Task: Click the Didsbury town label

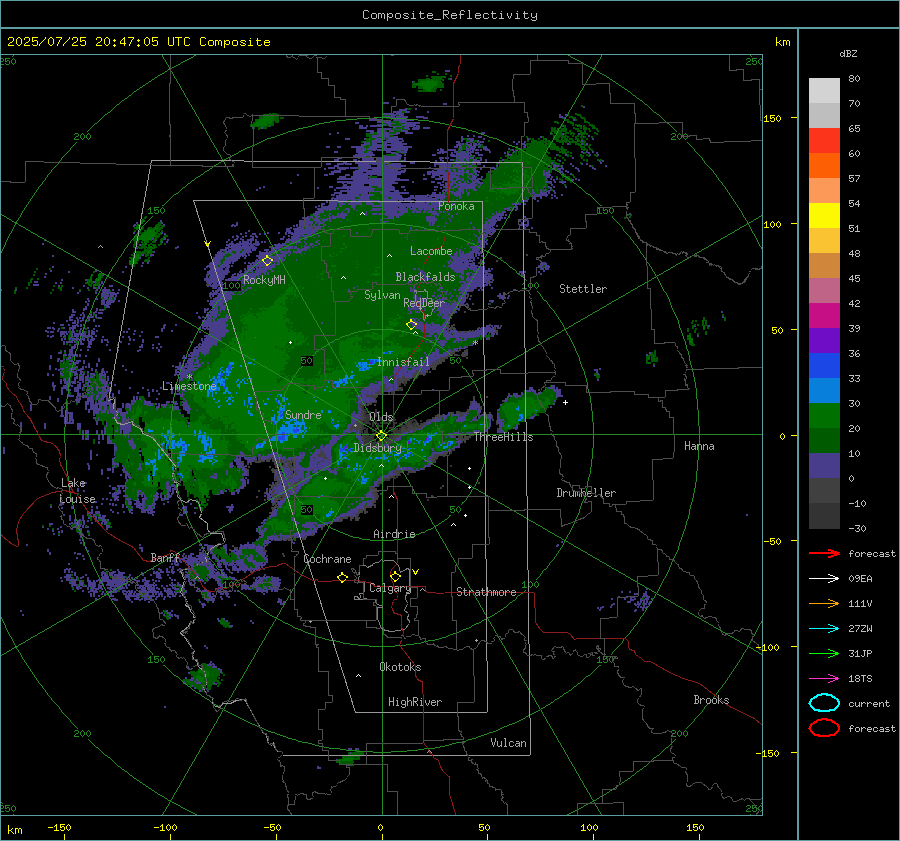Action: pyautogui.click(x=377, y=448)
